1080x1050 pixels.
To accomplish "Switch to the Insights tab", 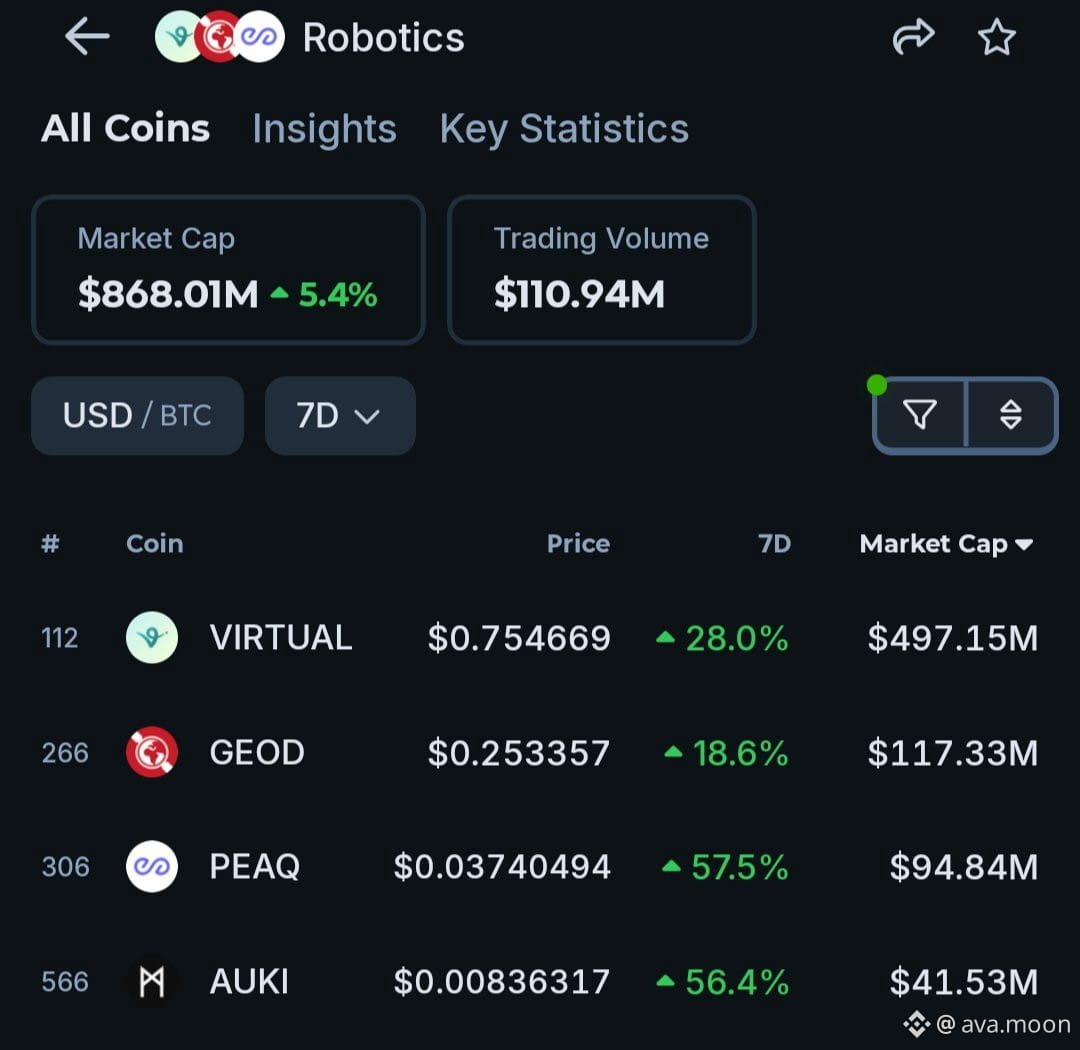I will pos(324,128).
